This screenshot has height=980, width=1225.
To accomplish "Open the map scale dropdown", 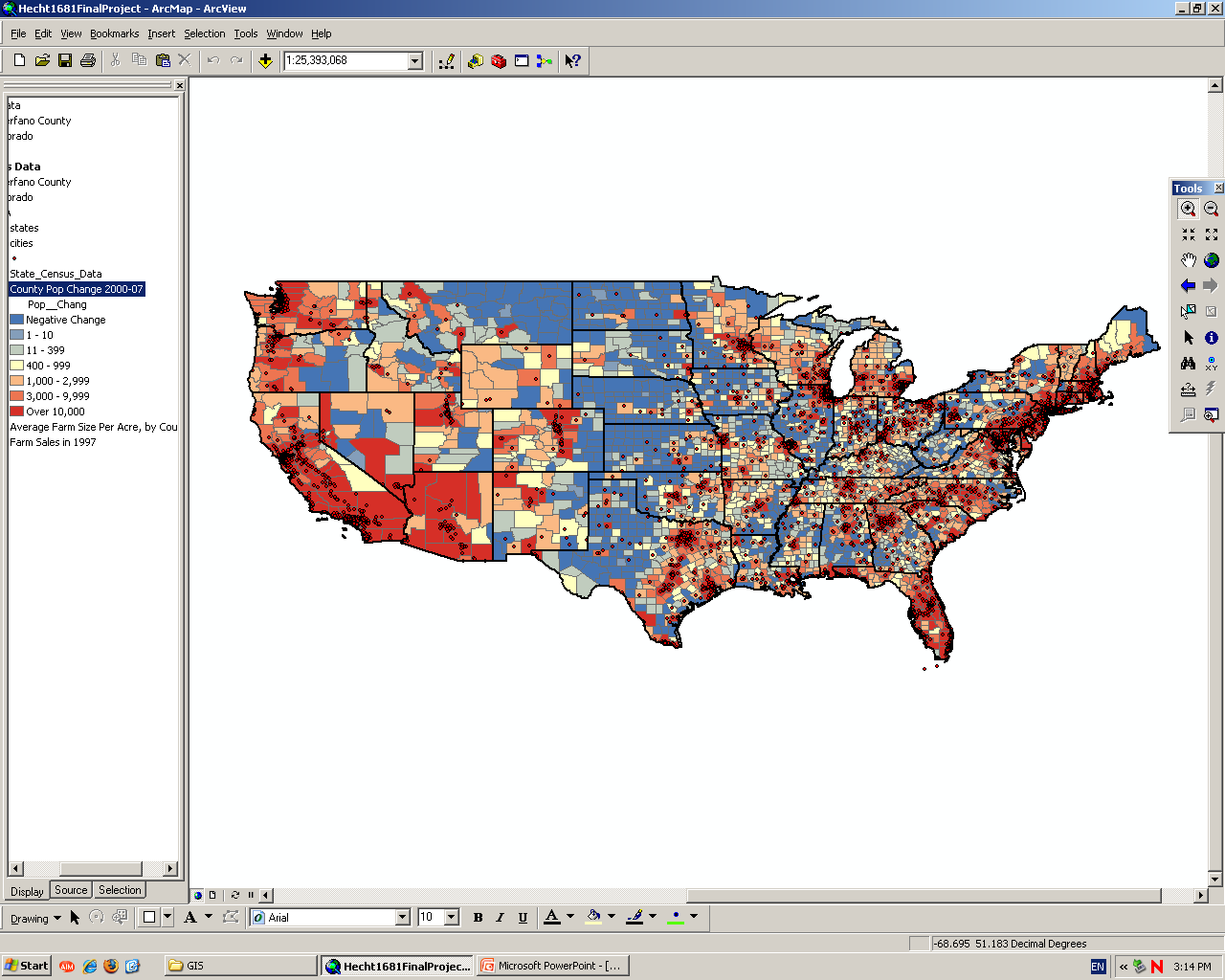I will (415, 61).
